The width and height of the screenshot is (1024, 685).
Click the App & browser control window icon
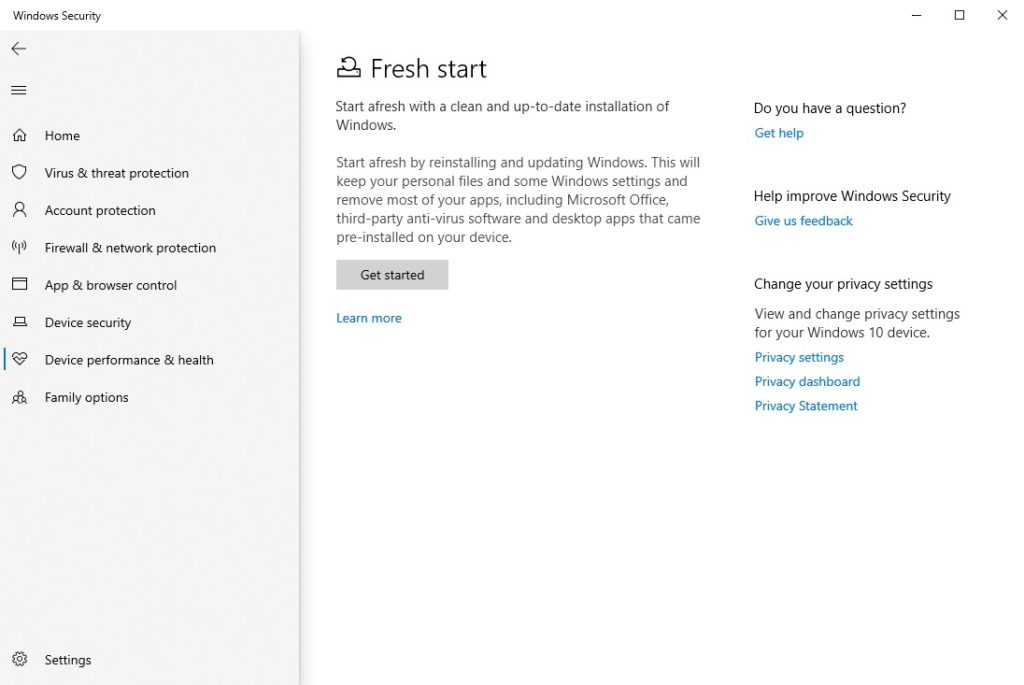19,285
